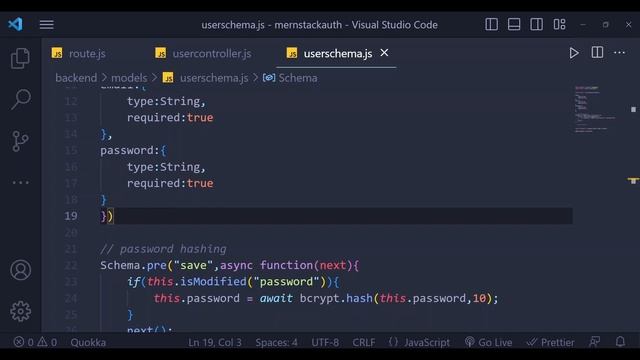
Task: Click the password:{ line in editor
Action: click(x=133, y=151)
